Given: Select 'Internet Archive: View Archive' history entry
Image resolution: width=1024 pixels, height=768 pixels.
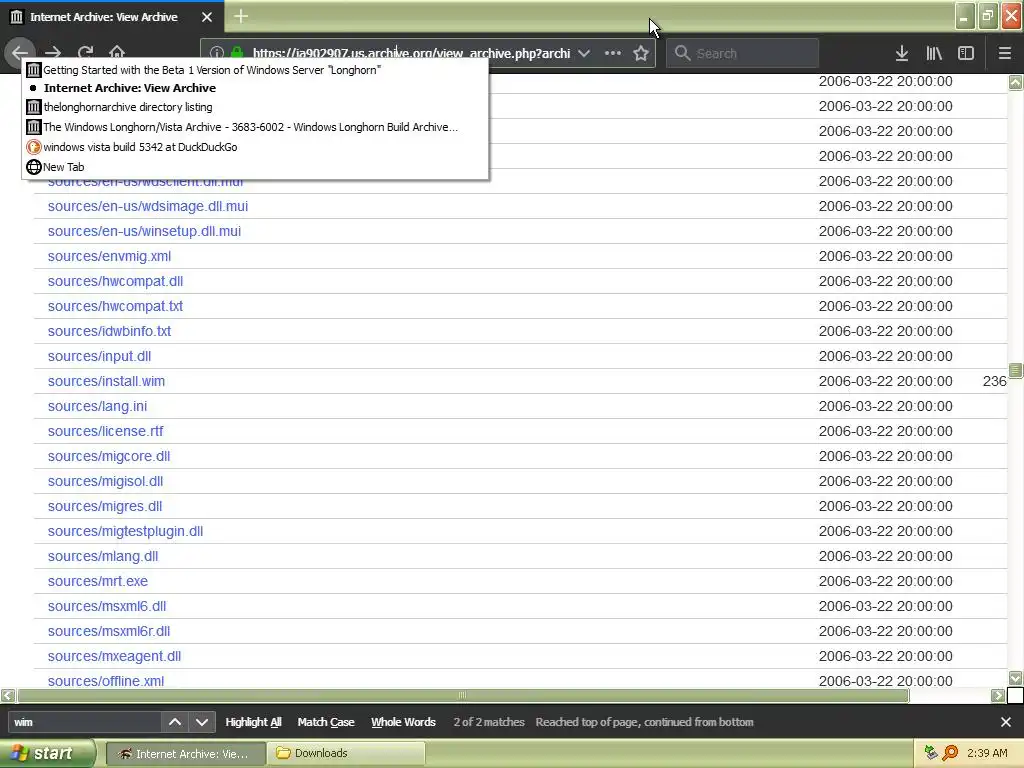Looking at the screenshot, I should [x=255, y=88].
